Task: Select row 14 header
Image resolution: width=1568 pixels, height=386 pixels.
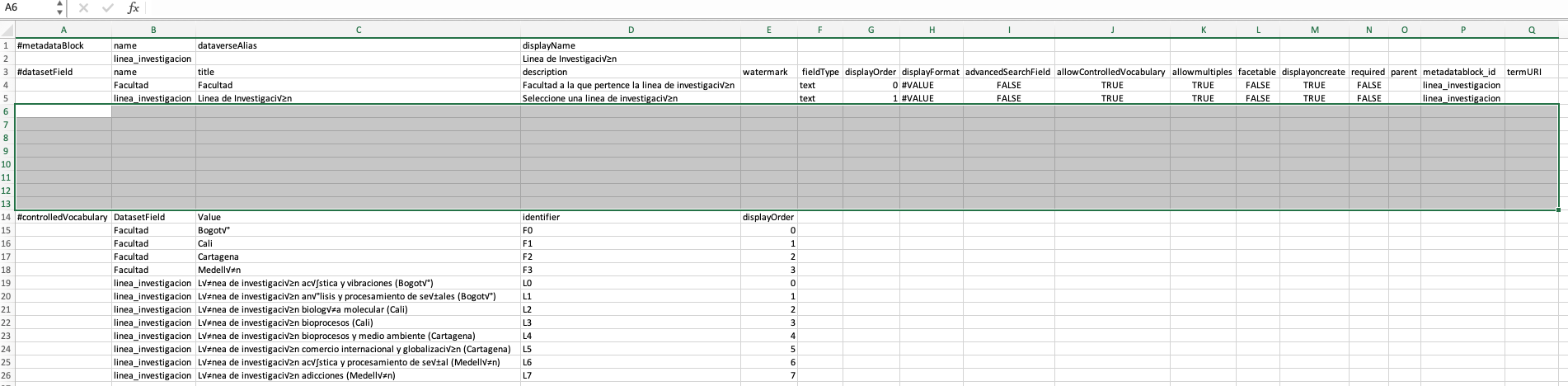Action: pyautogui.click(x=7, y=217)
